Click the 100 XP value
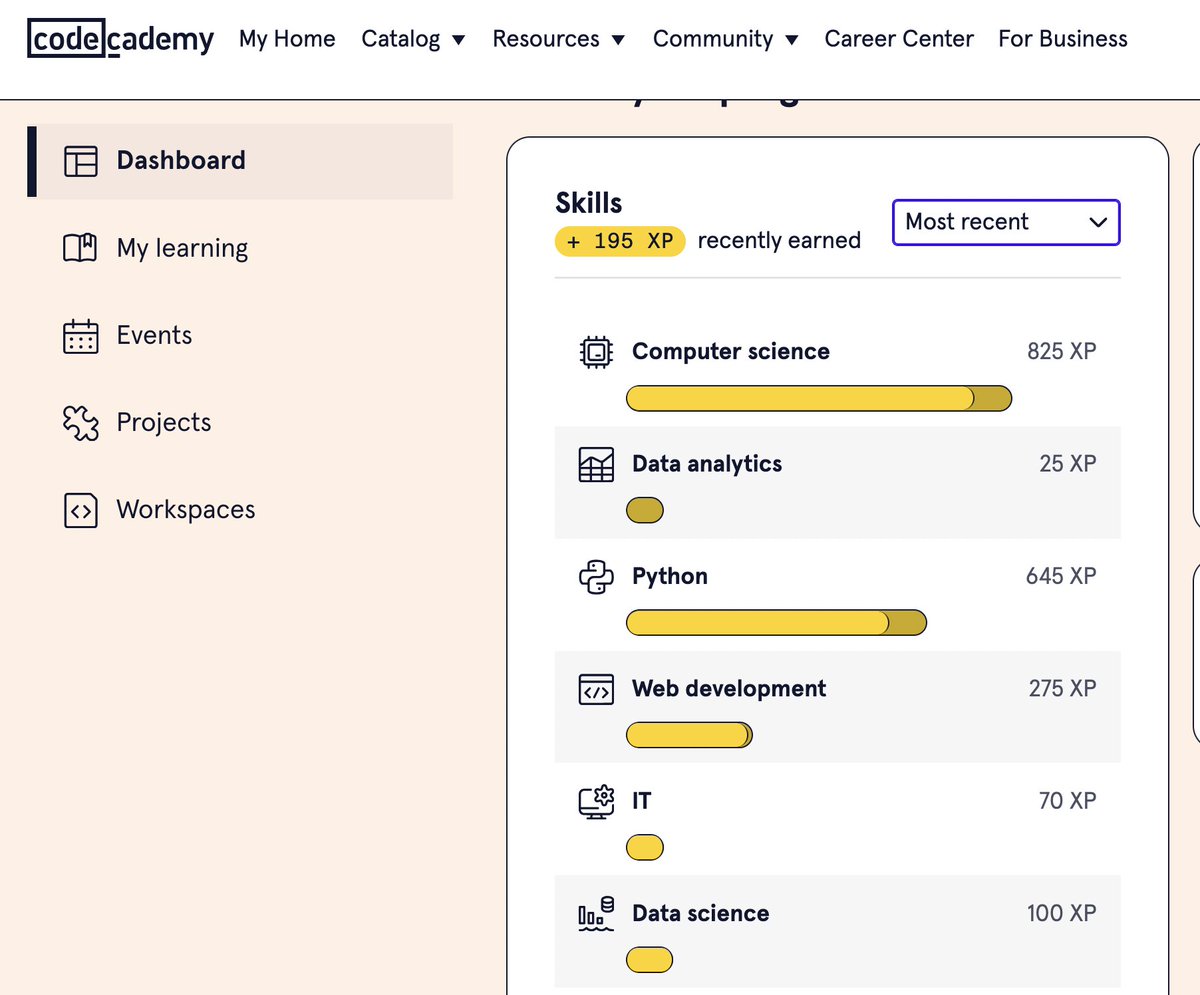This screenshot has height=995, width=1200. click(x=1062, y=914)
